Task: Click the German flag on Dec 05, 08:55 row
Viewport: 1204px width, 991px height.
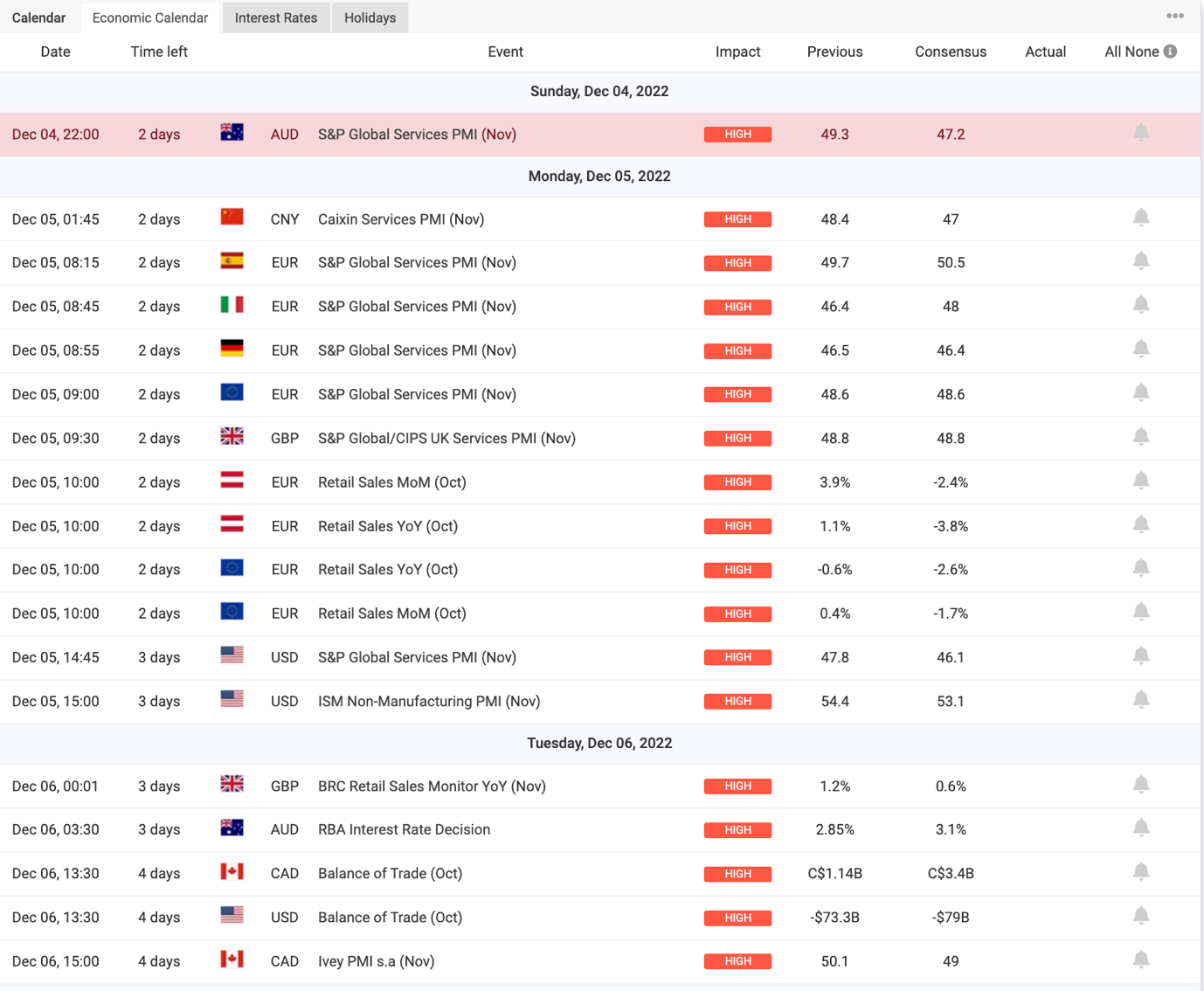Action: pos(232,349)
